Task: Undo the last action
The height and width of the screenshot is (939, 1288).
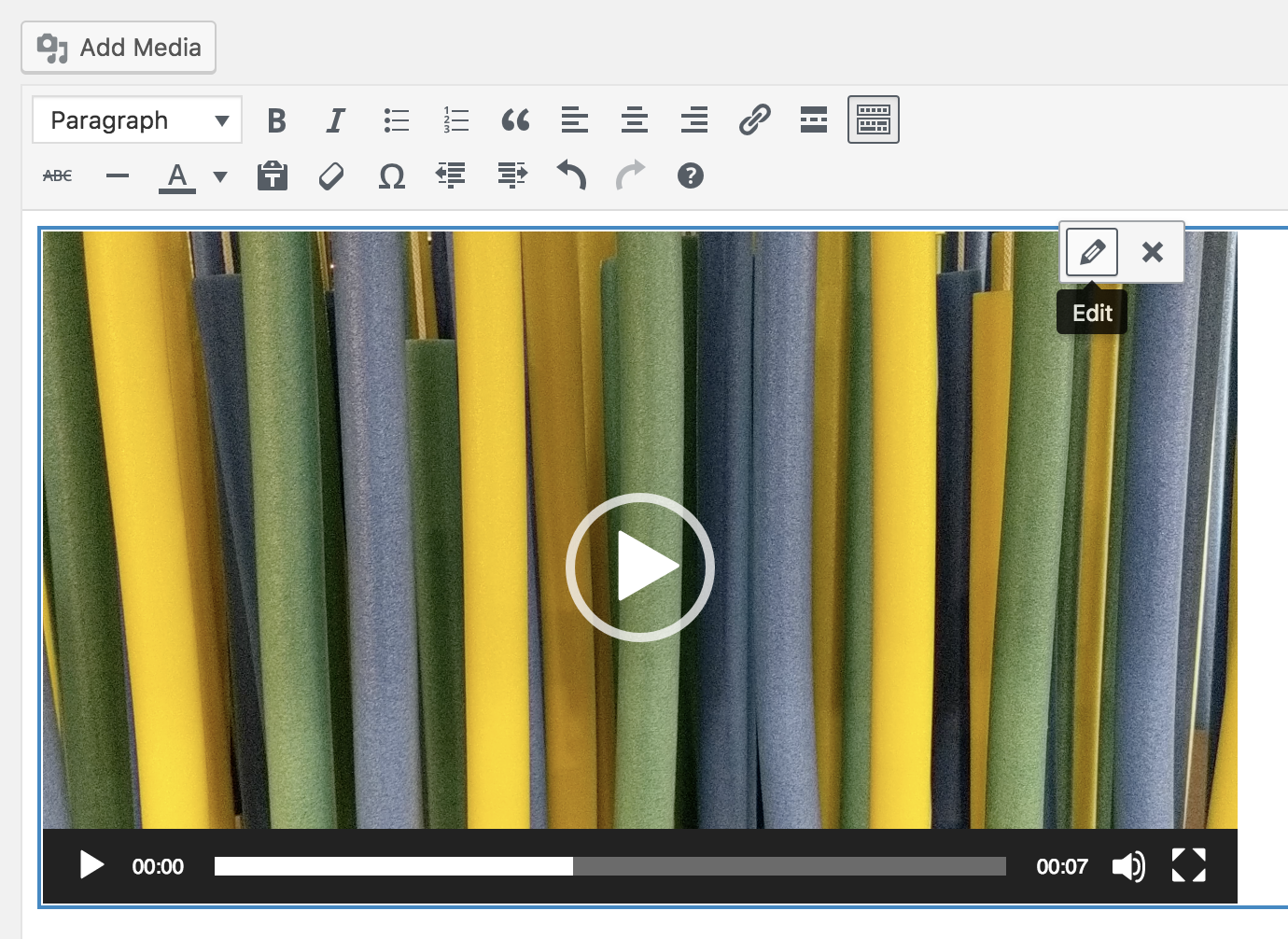Action: 571,175
